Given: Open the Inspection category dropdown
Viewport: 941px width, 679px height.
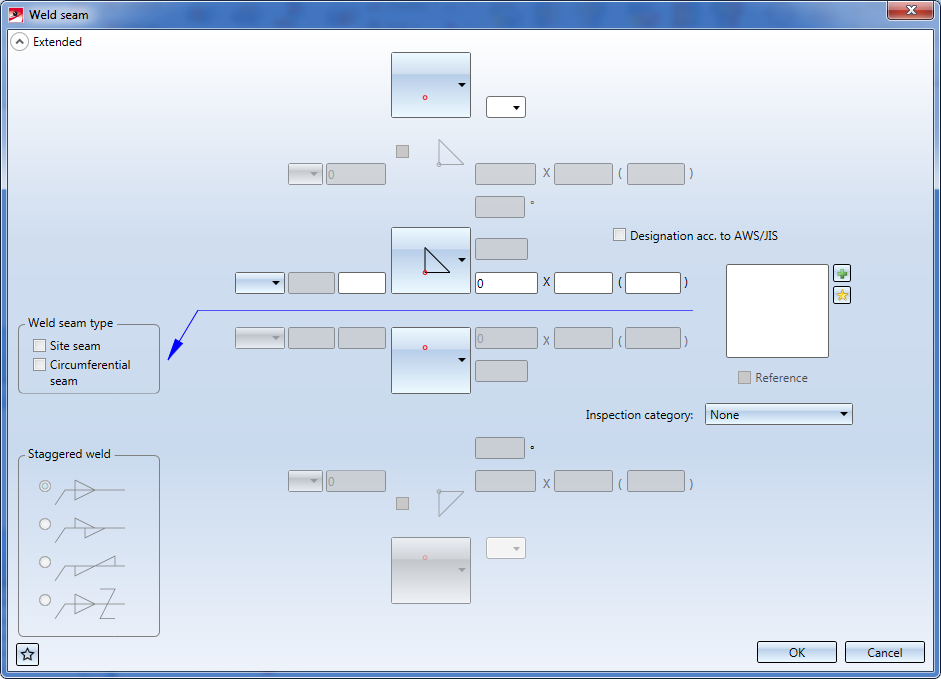Looking at the screenshot, I should [778, 414].
